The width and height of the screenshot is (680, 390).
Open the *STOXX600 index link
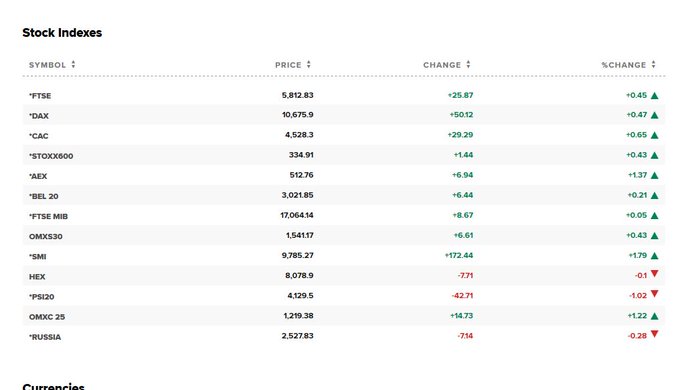[51, 156]
